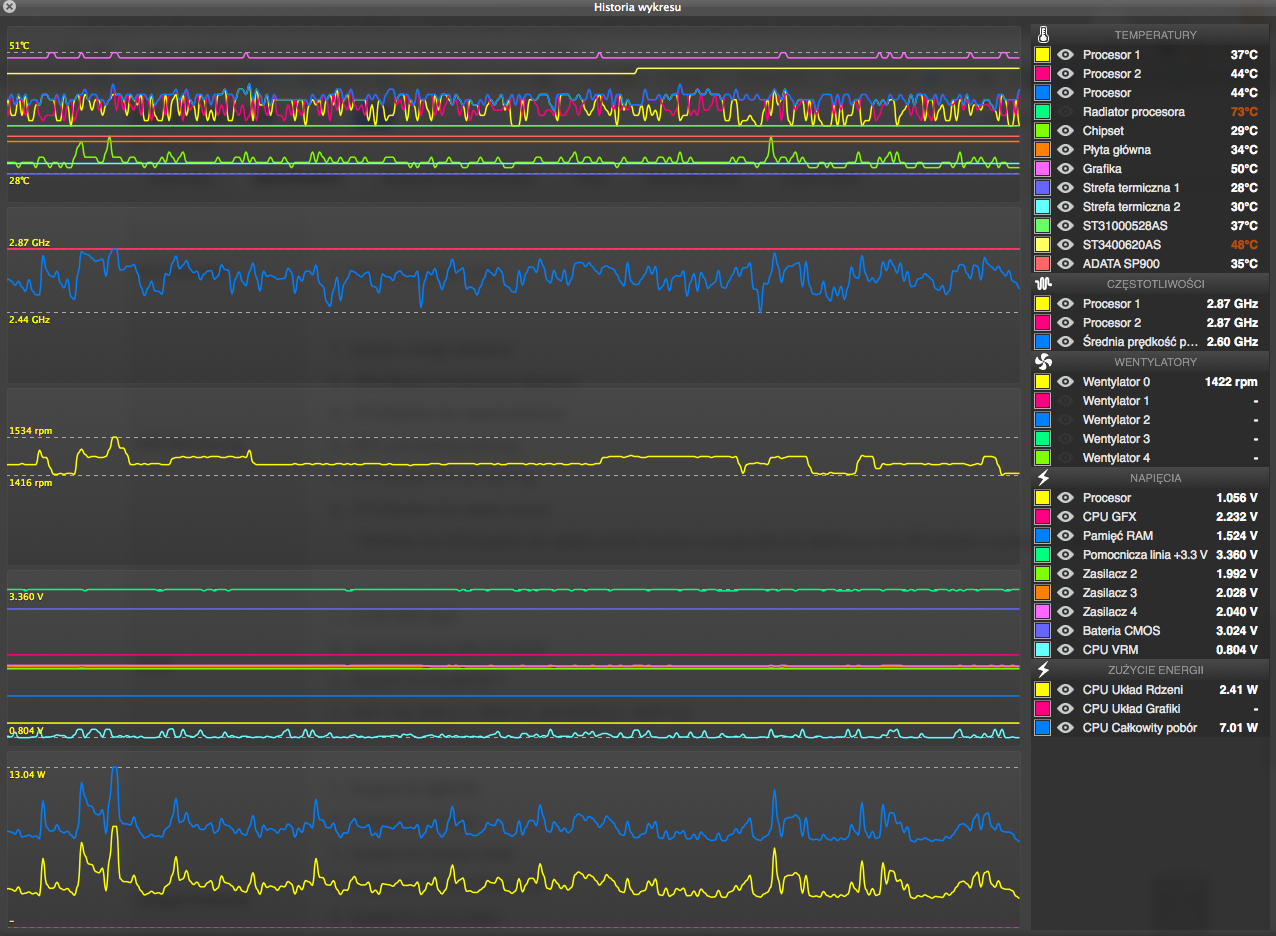Click the 2.87 GHz label on frequency graph
The width and height of the screenshot is (1276, 936).
29,243
